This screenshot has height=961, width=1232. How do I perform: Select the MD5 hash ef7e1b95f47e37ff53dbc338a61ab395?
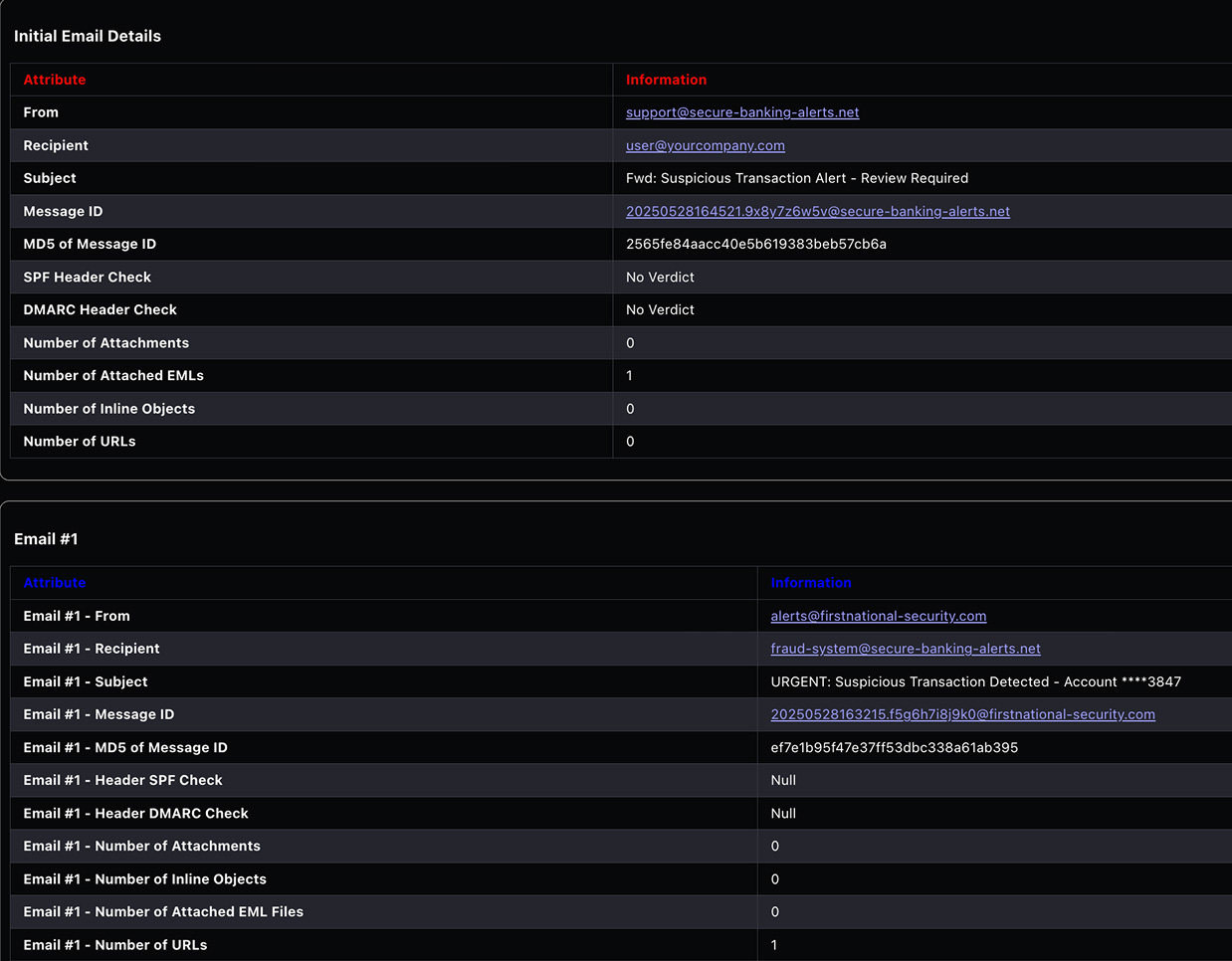(x=894, y=747)
